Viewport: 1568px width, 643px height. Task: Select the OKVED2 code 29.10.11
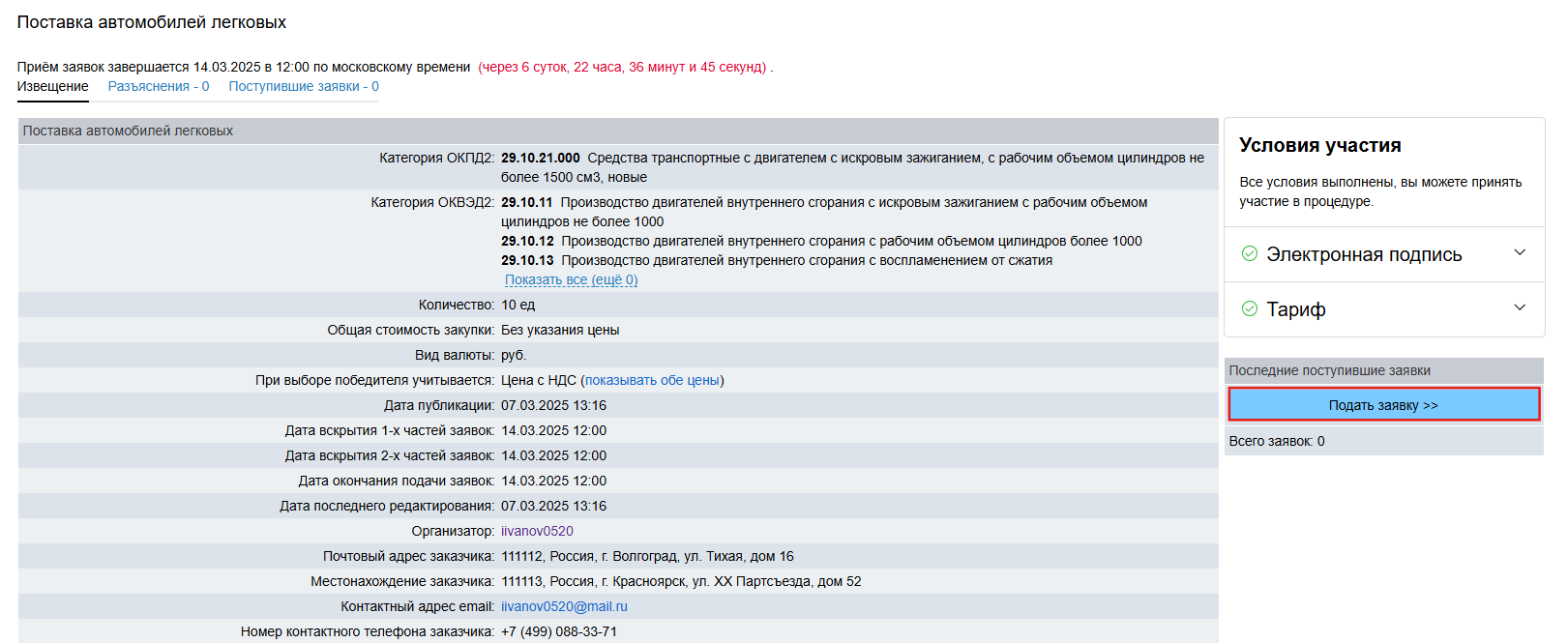tap(526, 203)
